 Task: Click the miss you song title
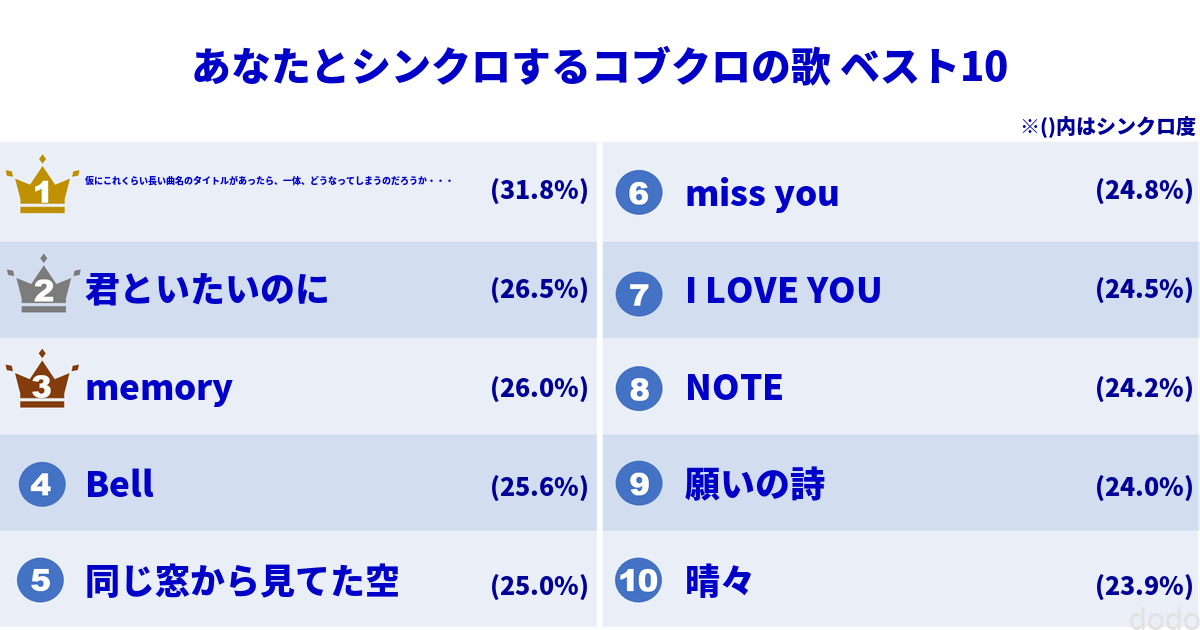pyautogui.click(x=762, y=194)
